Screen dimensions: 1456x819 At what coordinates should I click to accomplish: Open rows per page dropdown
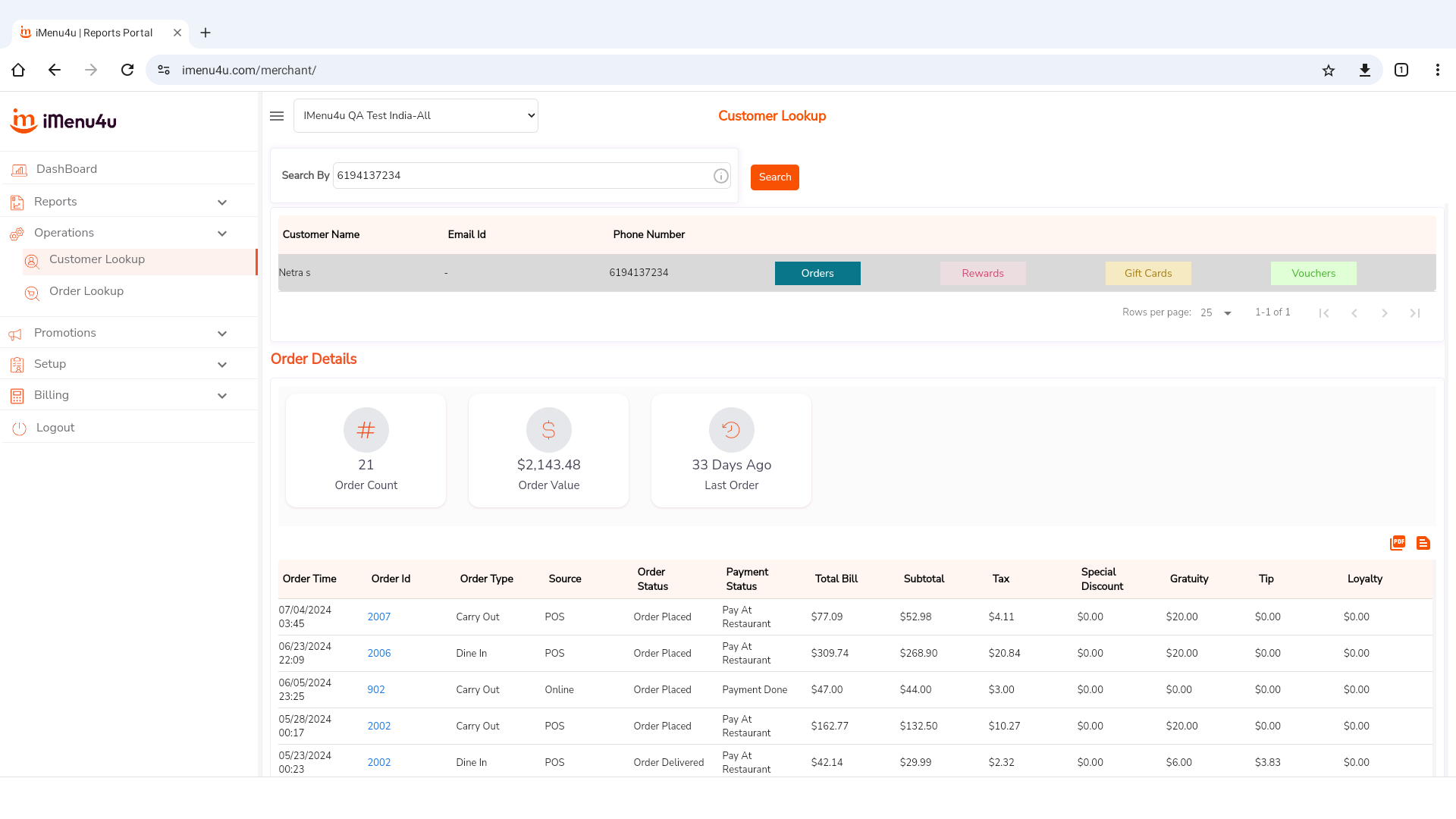coord(1216,313)
